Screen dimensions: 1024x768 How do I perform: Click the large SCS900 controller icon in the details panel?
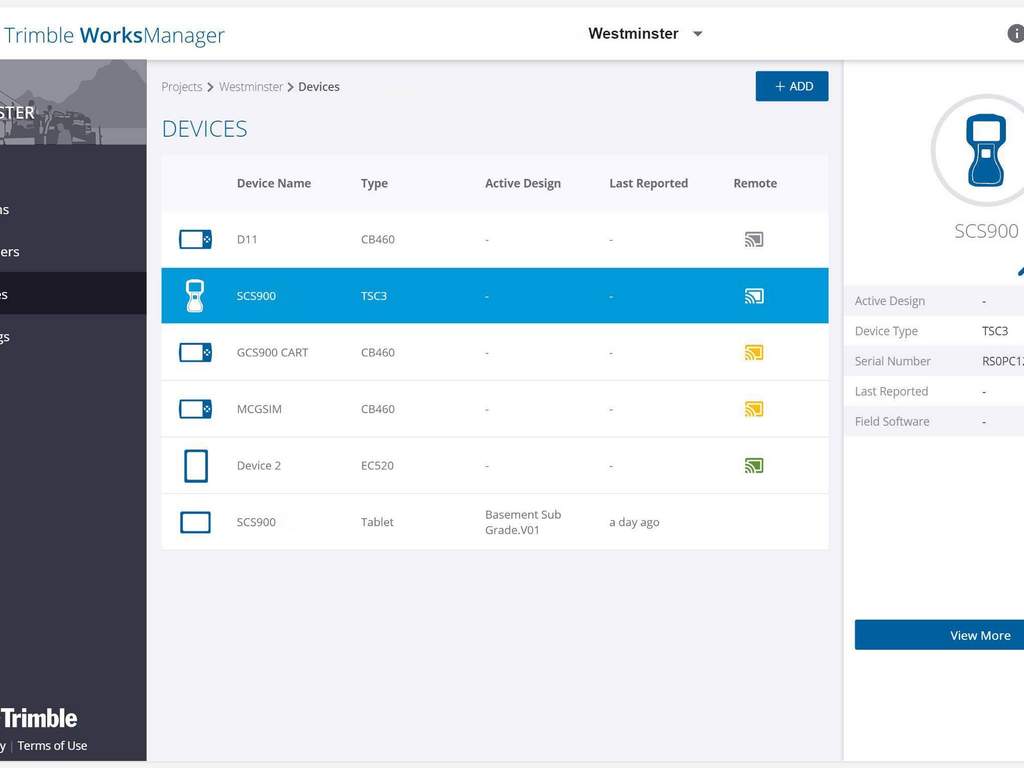[x=985, y=151]
